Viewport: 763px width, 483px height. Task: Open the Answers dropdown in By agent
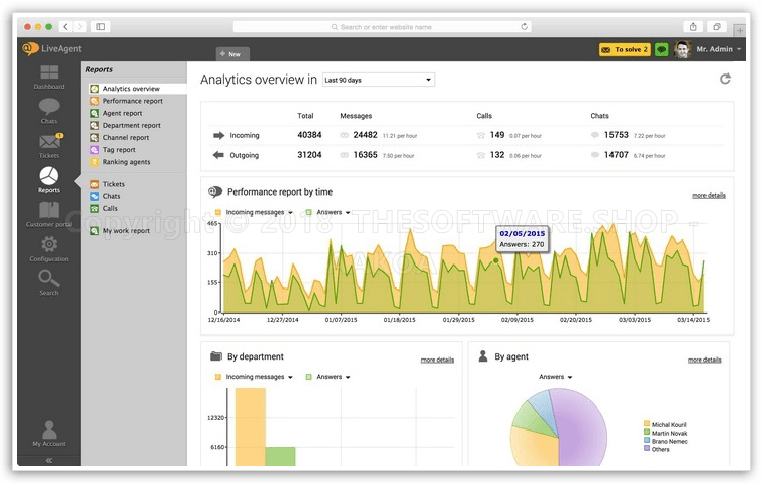555,377
